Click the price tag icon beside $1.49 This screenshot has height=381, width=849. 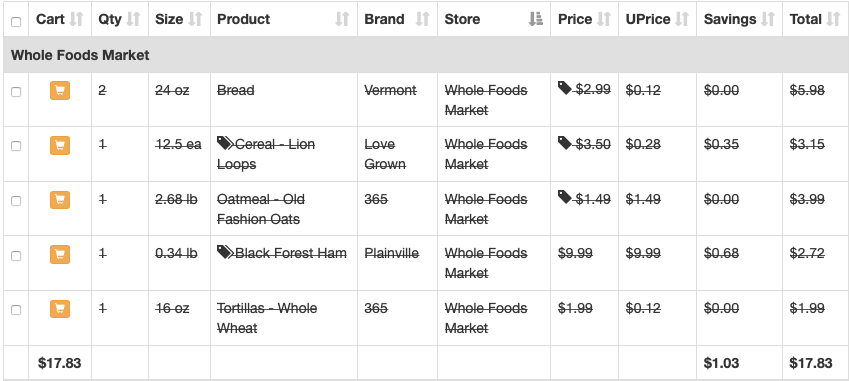[565, 197]
